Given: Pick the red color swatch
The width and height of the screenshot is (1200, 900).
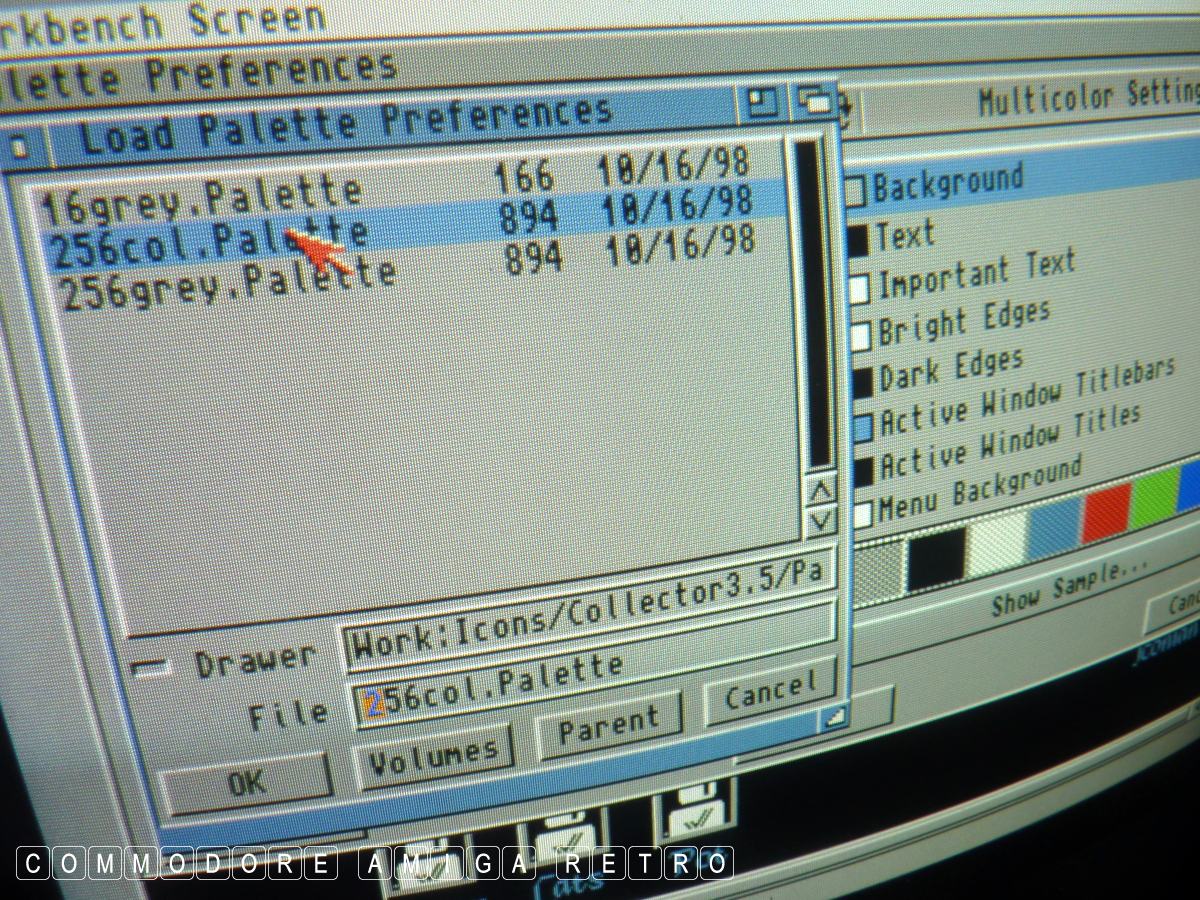Looking at the screenshot, I should point(1105,508).
